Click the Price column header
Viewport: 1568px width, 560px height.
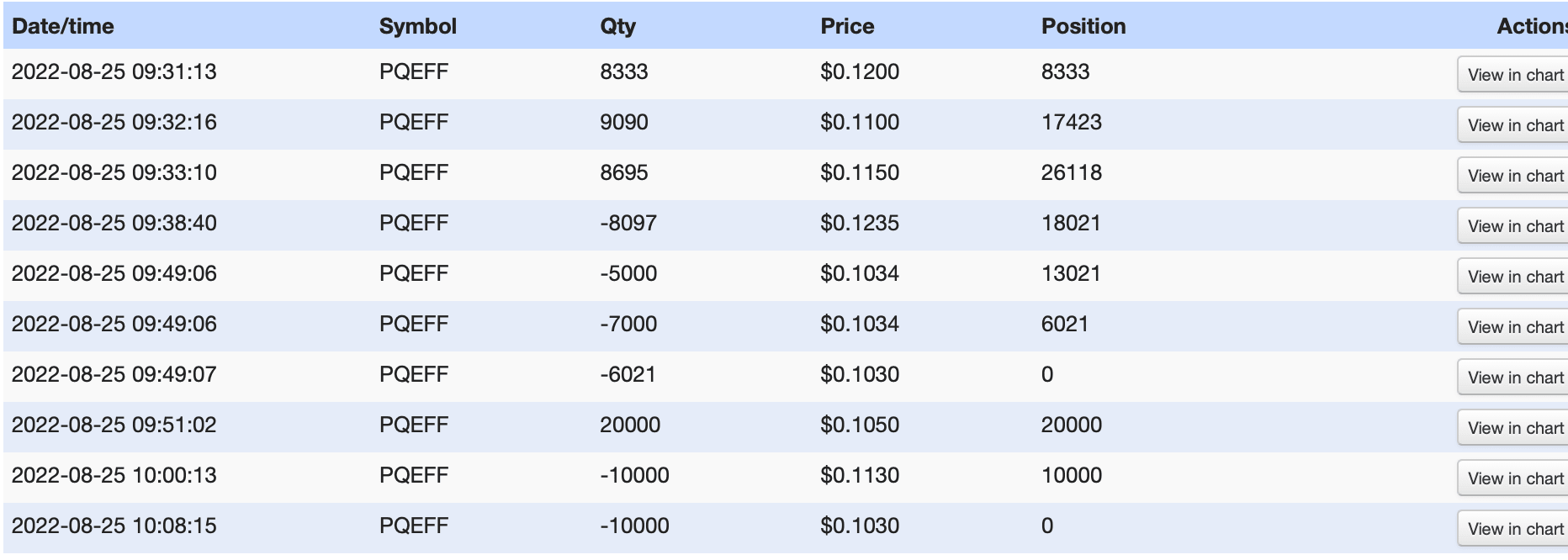(847, 26)
